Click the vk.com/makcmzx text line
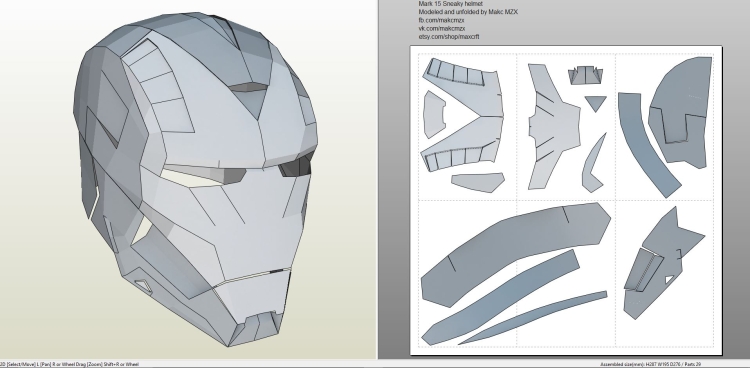750x368 pixels. click(x=442, y=28)
